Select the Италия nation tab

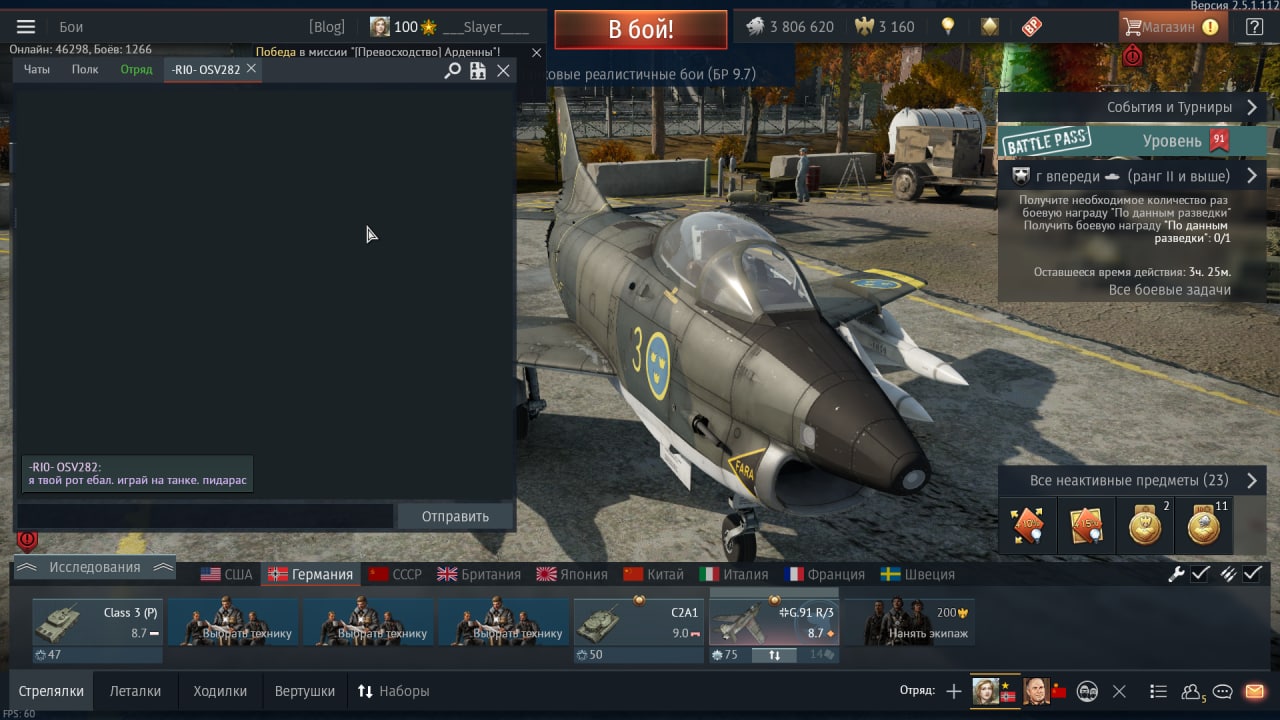coord(734,574)
